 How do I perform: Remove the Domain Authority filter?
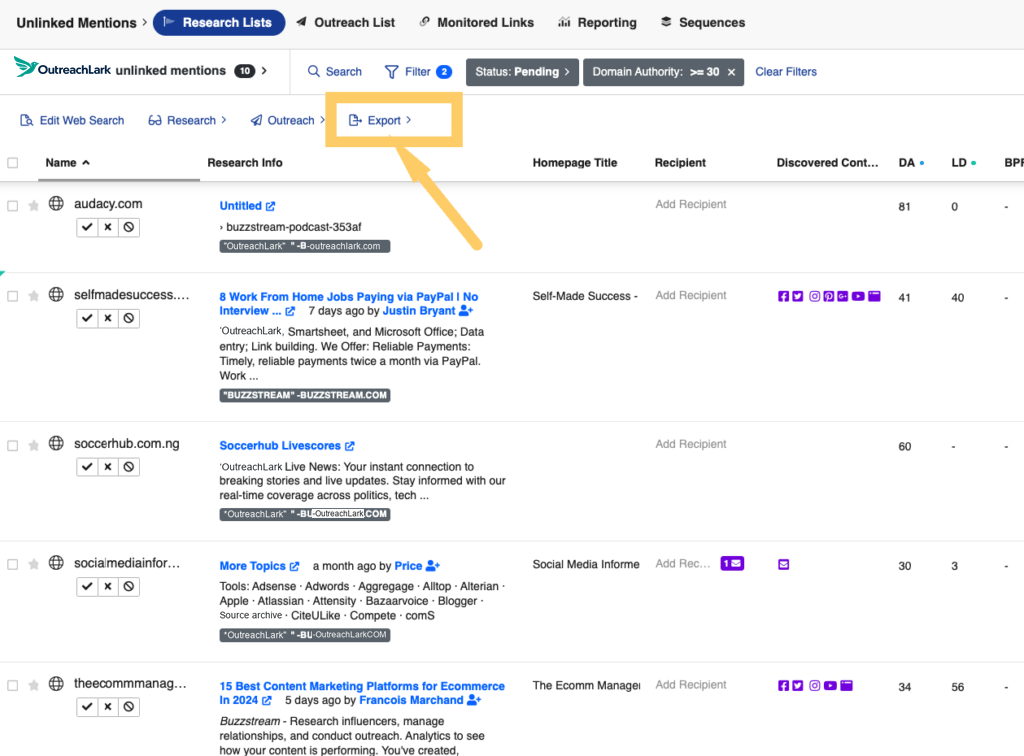(731, 72)
